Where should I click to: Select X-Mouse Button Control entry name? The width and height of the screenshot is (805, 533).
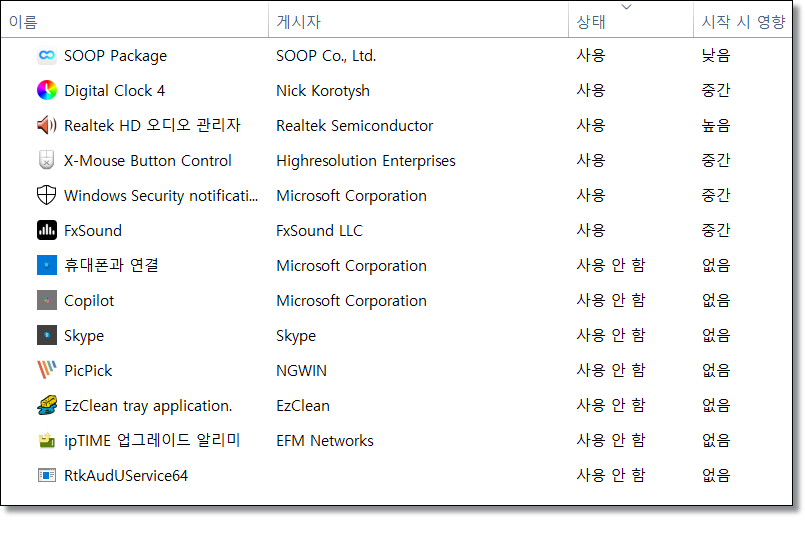[x=148, y=160]
